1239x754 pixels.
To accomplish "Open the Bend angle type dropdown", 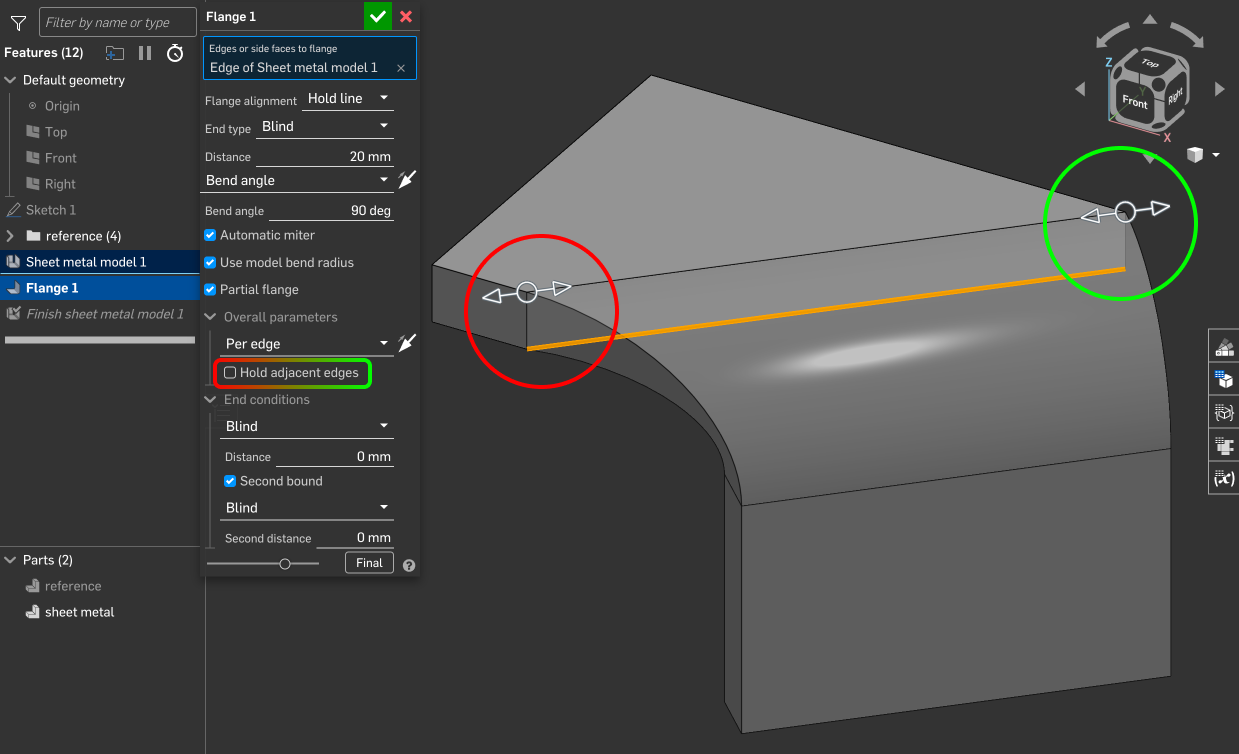I will (298, 181).
